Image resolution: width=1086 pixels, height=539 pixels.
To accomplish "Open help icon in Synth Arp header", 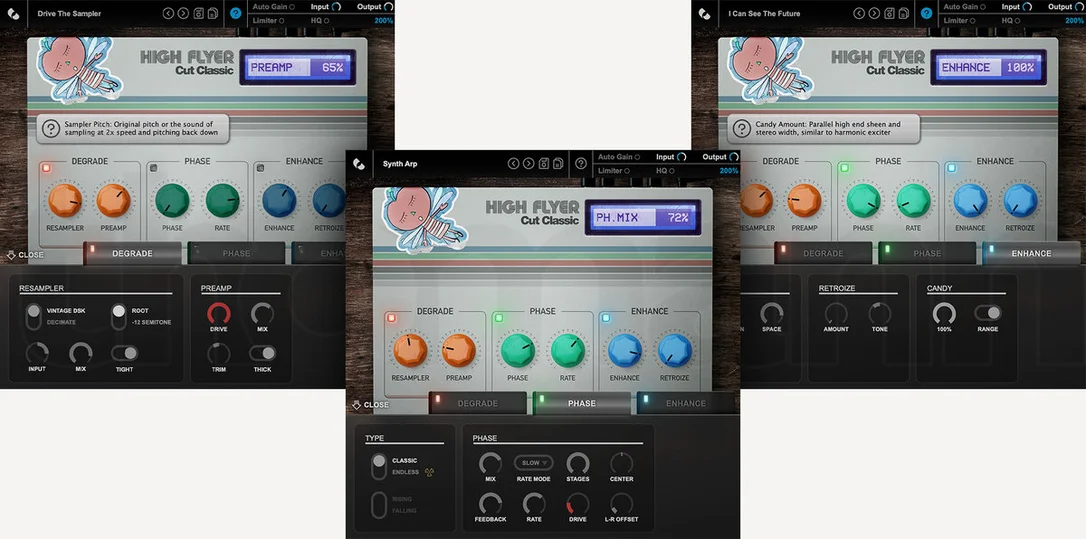I will point(581,164).
